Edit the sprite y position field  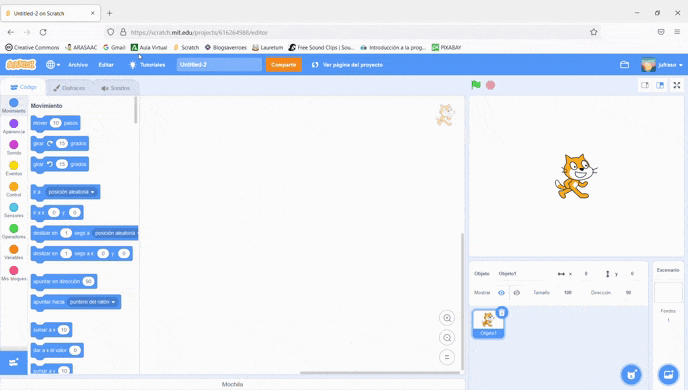[x=632, y=274]
